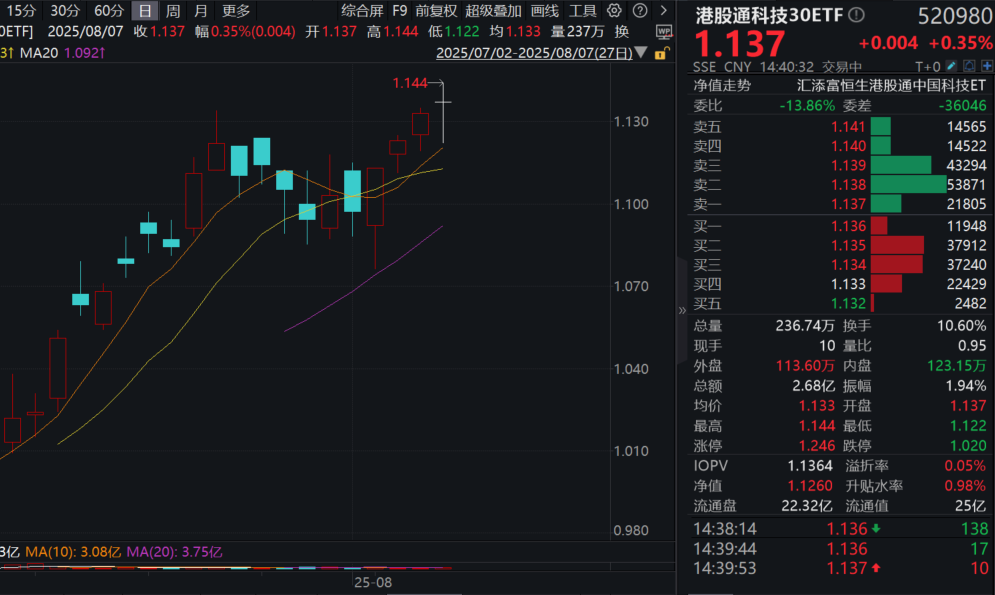This screenshot has width=995, height=595.
Task: Switch to the 月 monthly chart tab
Action: pyautogui.click(x=199, y=12)
